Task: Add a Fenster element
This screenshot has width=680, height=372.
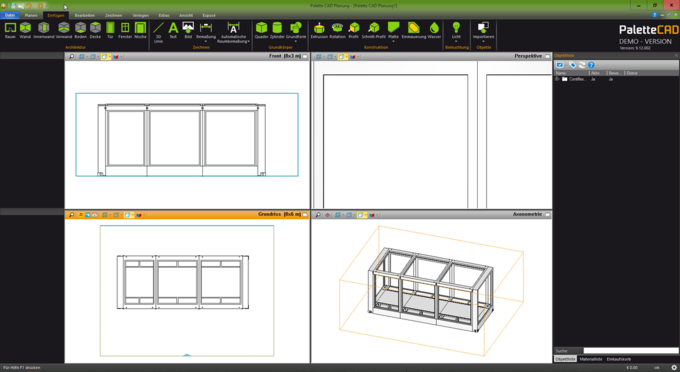Action: [125, 30]
